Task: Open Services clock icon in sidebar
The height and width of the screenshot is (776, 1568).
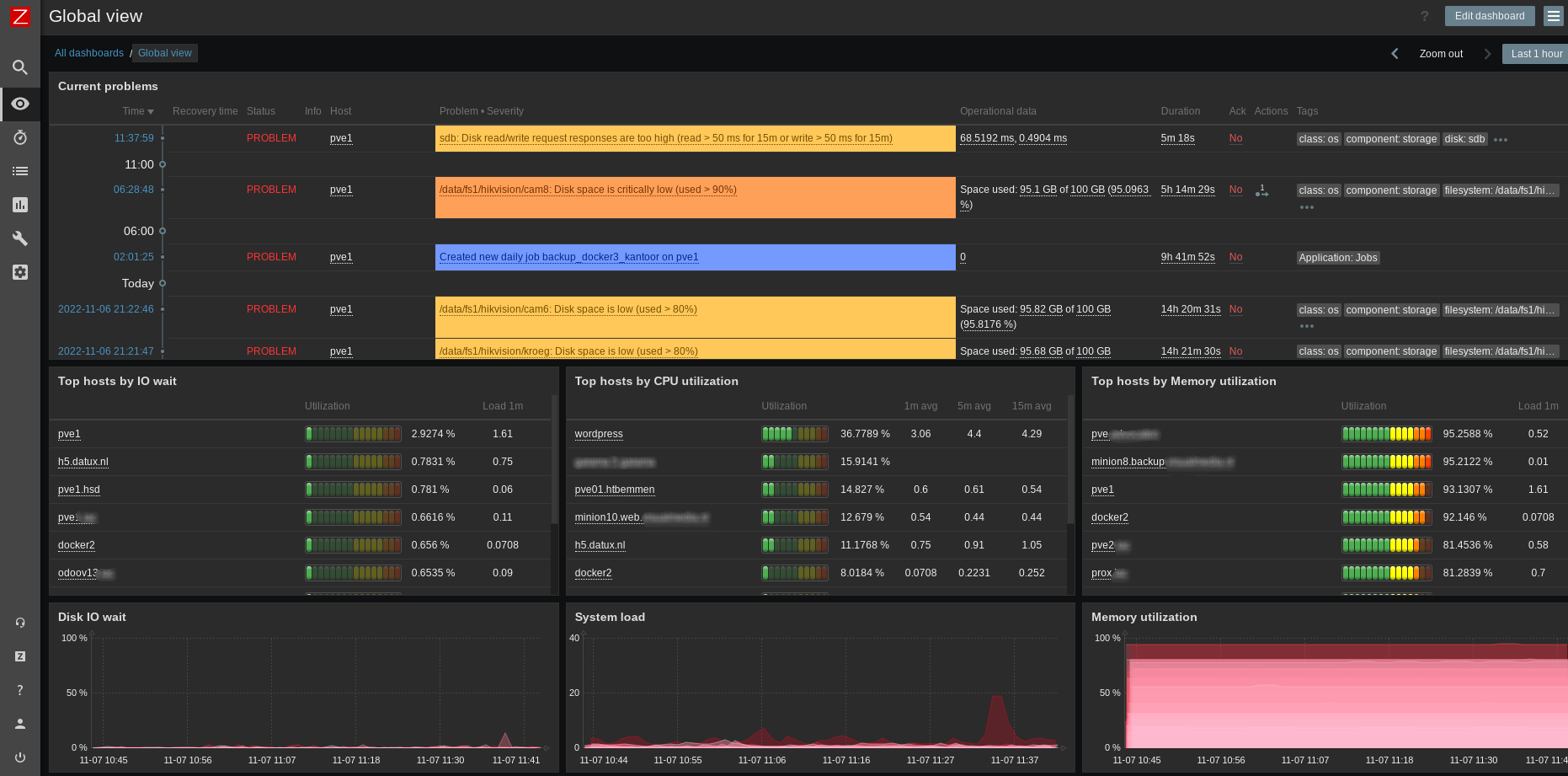Action: coord(20,137)
